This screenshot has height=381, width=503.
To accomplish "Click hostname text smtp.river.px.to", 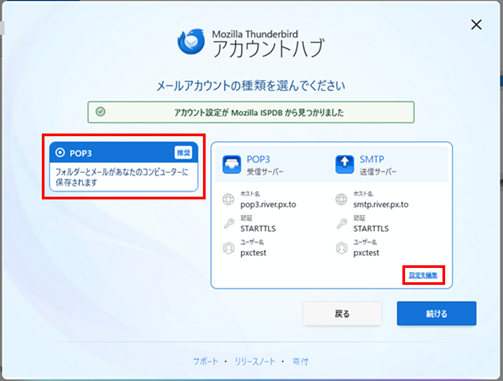I will 381,204.
